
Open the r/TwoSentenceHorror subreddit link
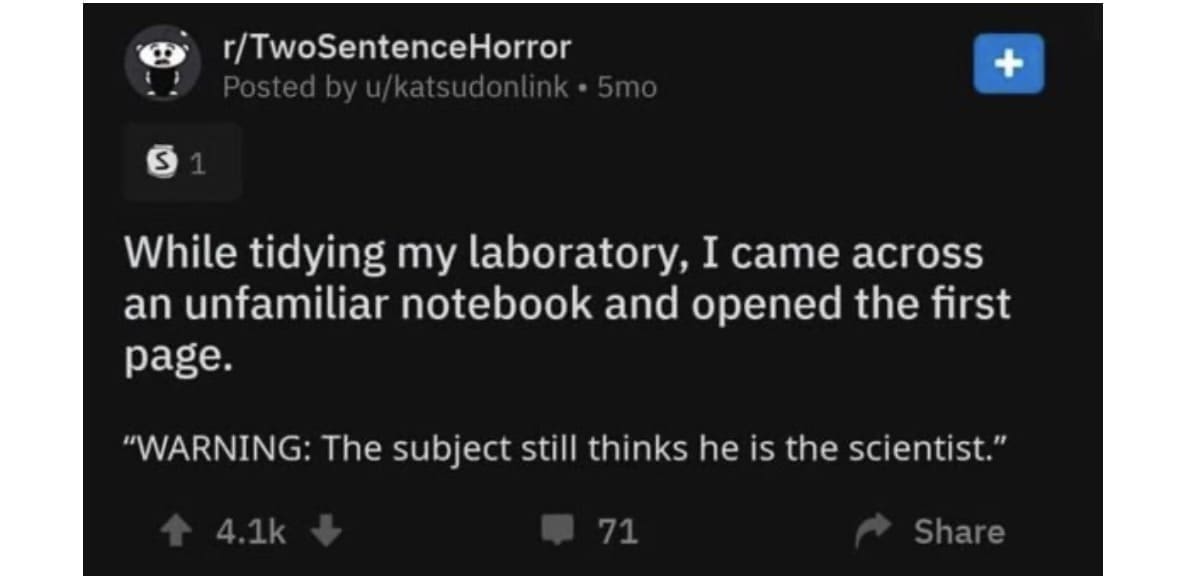pos(397,46)
